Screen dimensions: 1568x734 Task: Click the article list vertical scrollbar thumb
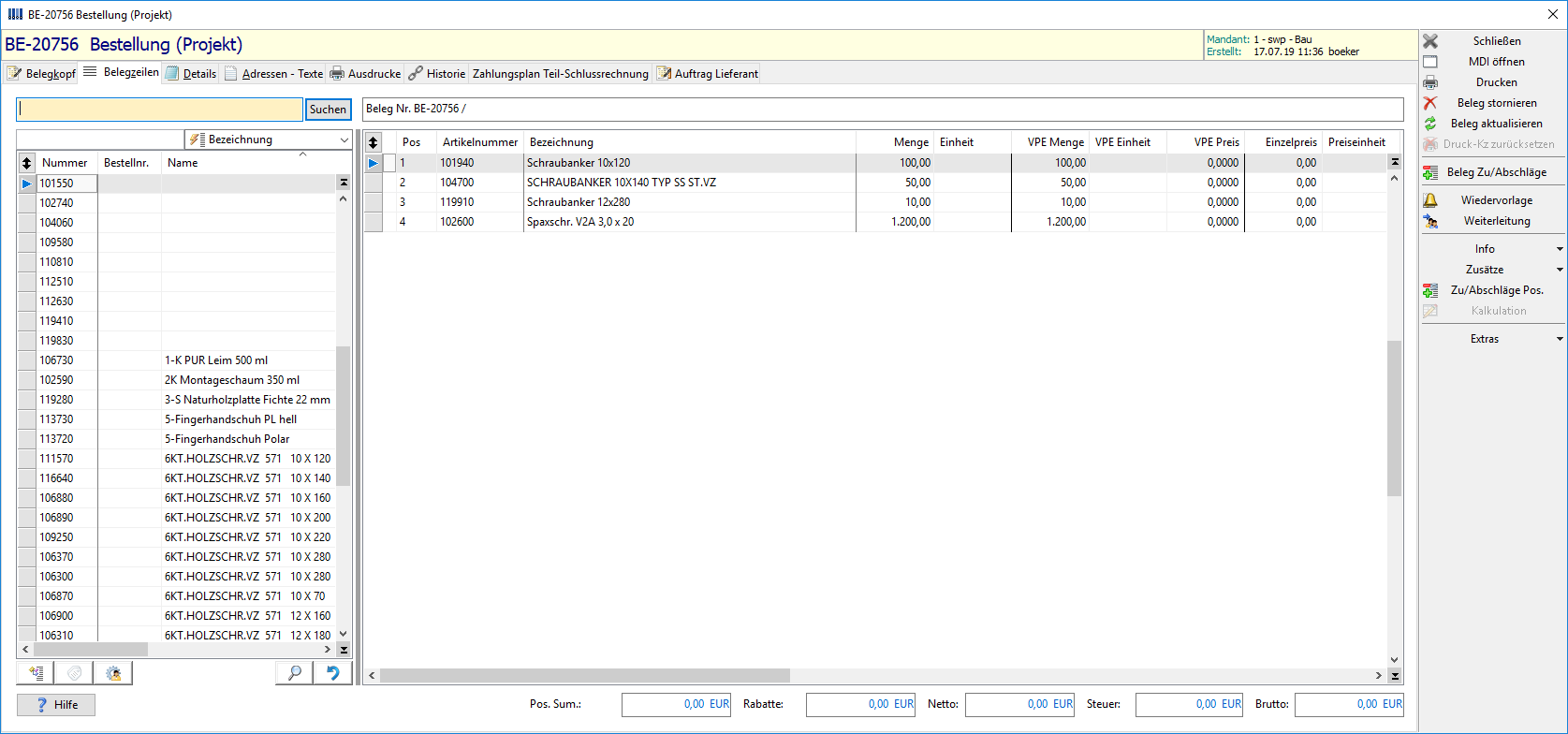point(344,416)
